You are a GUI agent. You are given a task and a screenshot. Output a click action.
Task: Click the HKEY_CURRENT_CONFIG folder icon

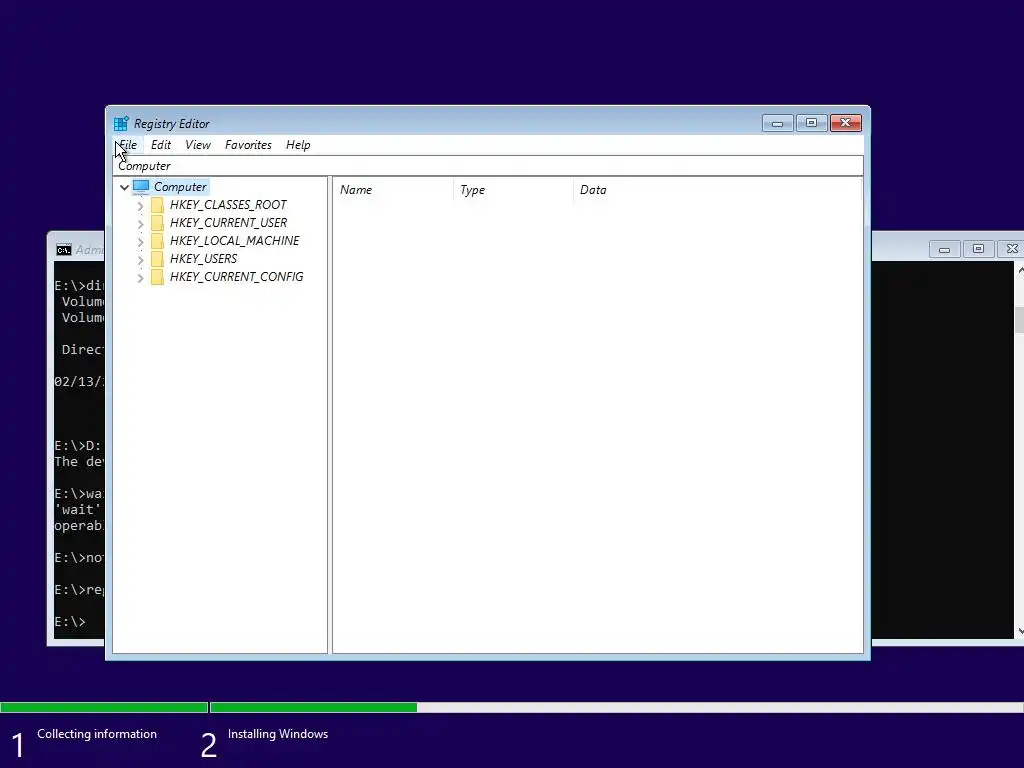(x=157, y=277)
